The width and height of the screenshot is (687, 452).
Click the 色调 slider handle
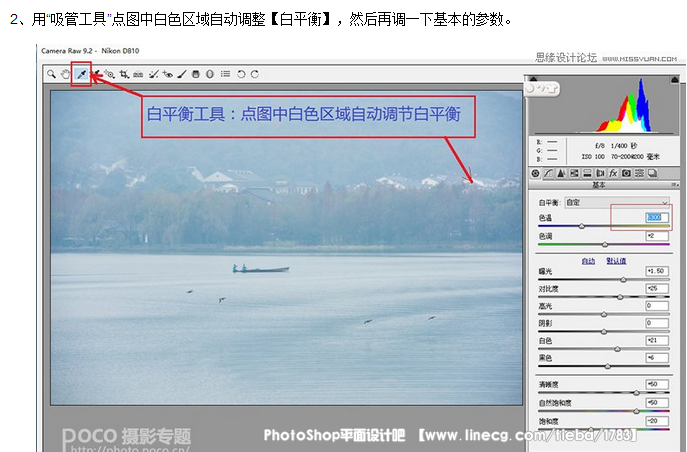[x=605, y=244]
